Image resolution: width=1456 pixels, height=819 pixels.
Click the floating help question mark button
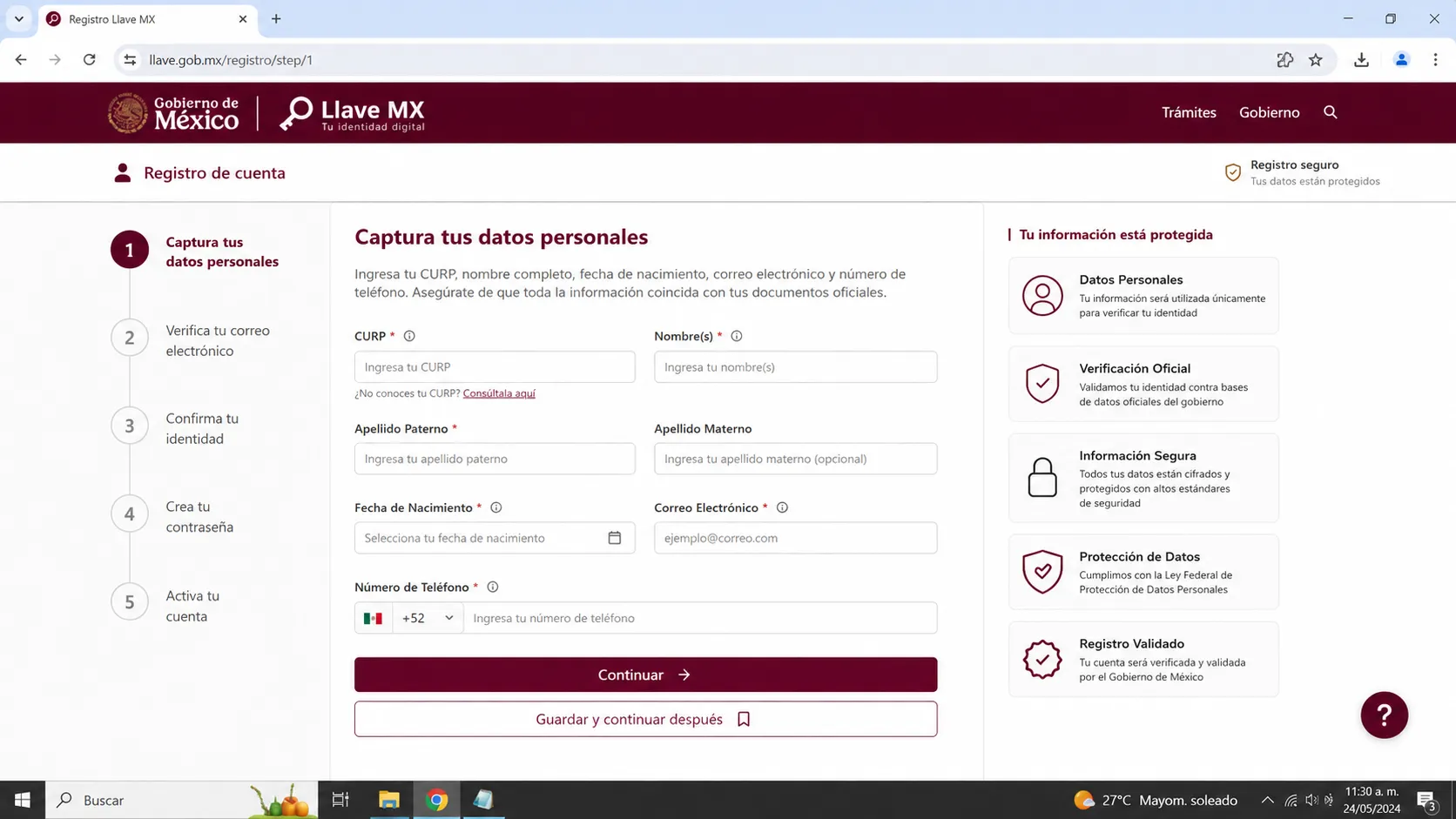pyautogui.click(x=1385, y=715)
